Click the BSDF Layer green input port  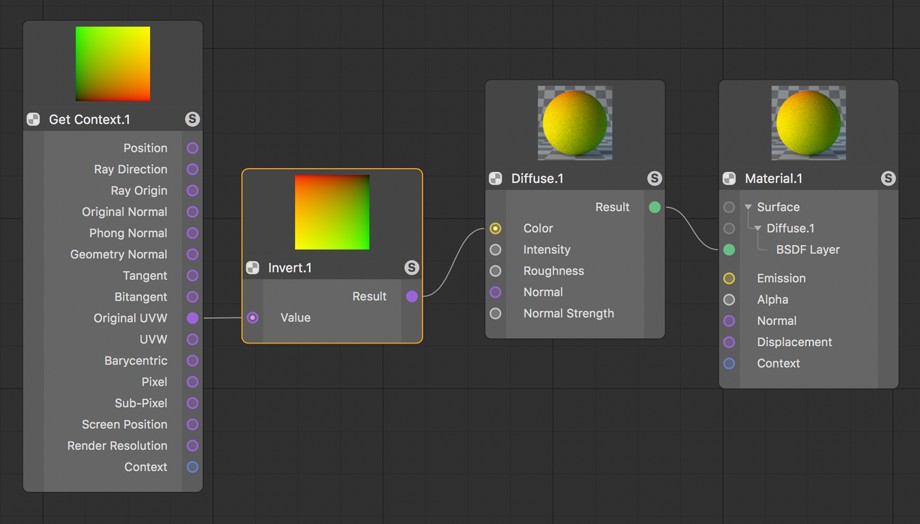click(x=729, y=250)
